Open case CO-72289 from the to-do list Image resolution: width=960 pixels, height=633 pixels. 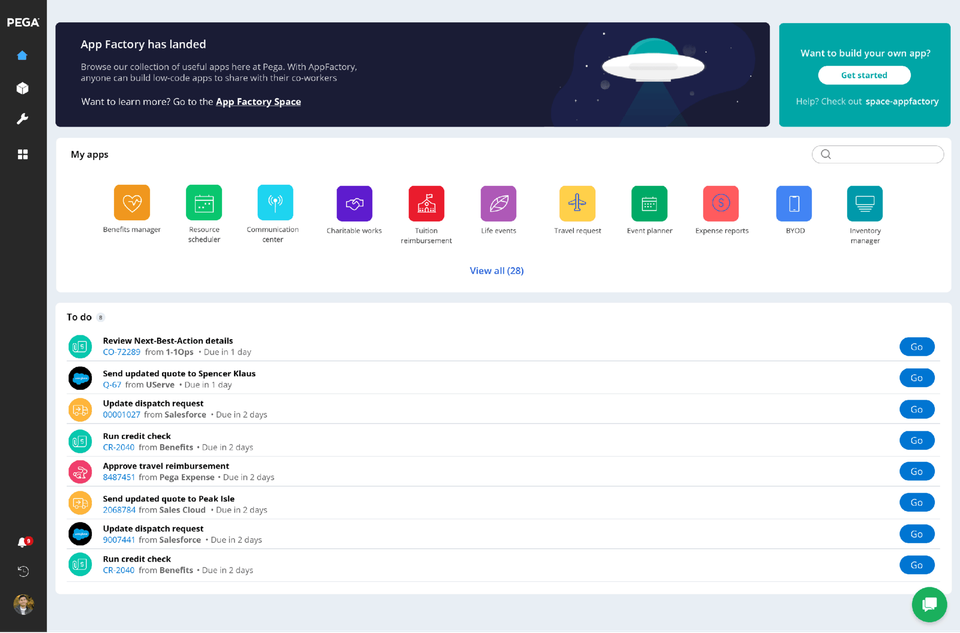pos(122,352)
